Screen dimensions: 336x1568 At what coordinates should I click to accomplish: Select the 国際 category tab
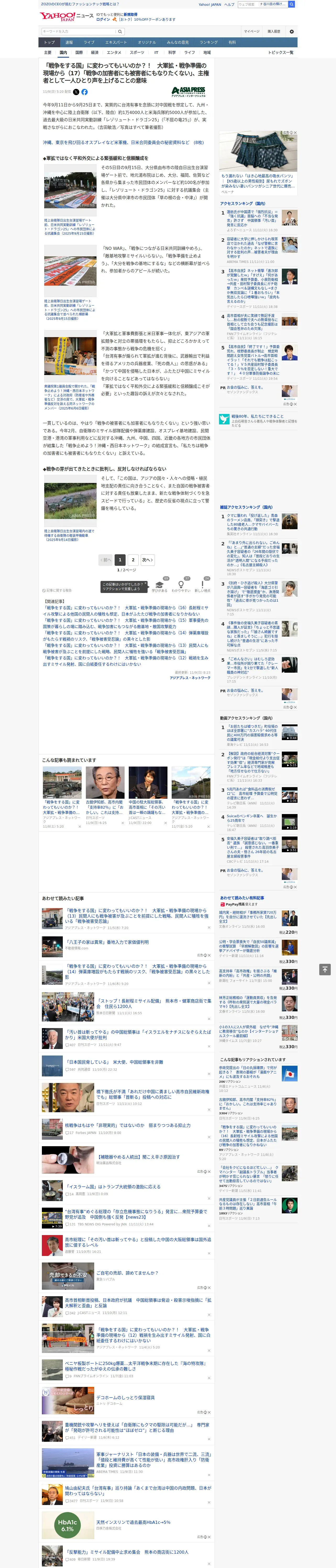click(79, 52)
